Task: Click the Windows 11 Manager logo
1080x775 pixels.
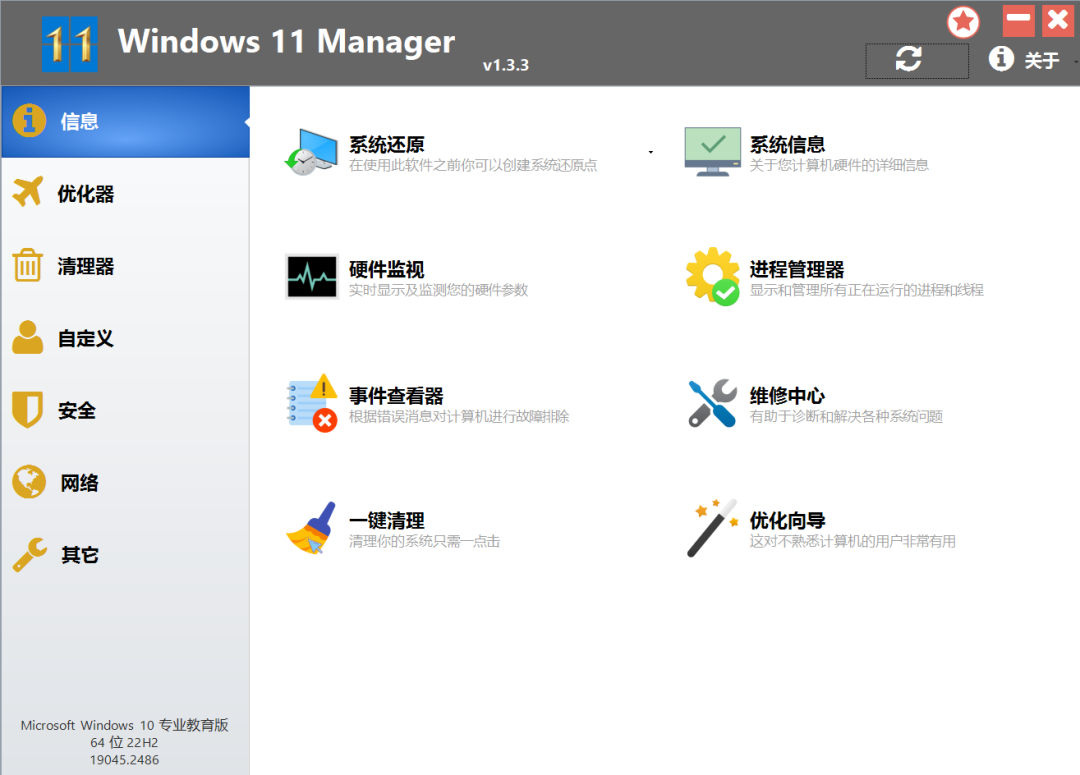Action: pos(70,44)
